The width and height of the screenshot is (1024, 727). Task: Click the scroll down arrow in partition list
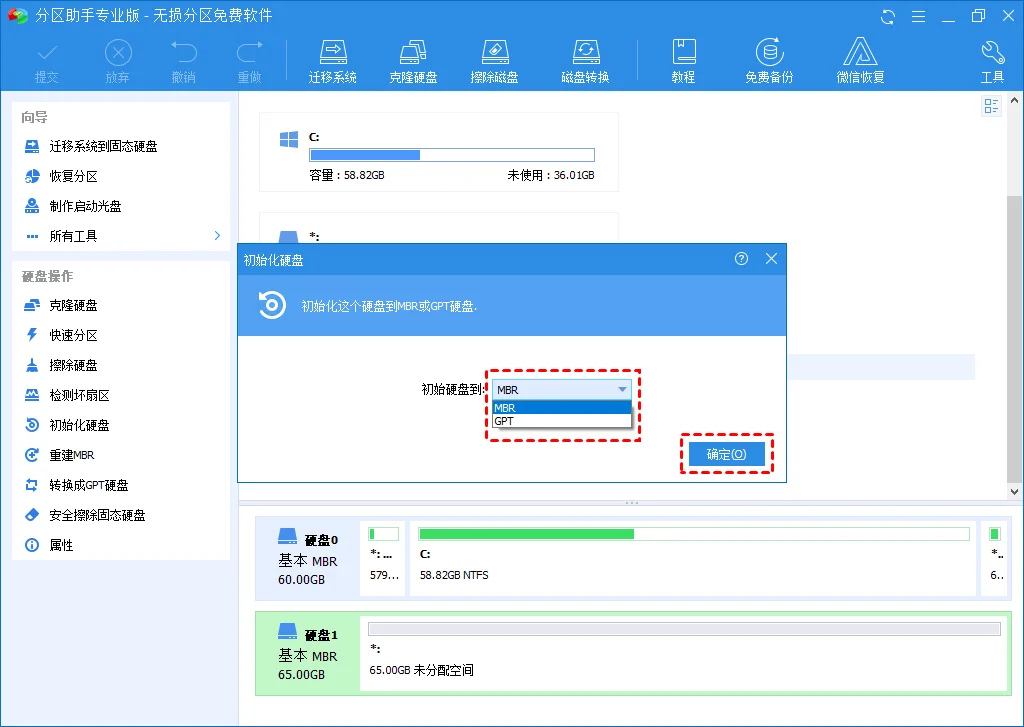pos(1014,492)
